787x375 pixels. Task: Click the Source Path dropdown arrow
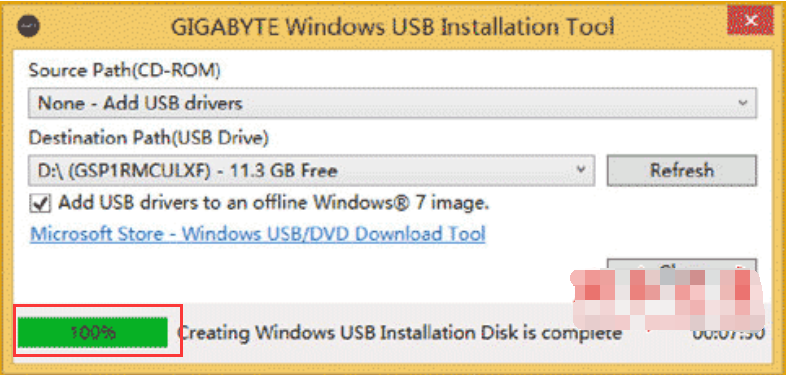pos(742,103)
